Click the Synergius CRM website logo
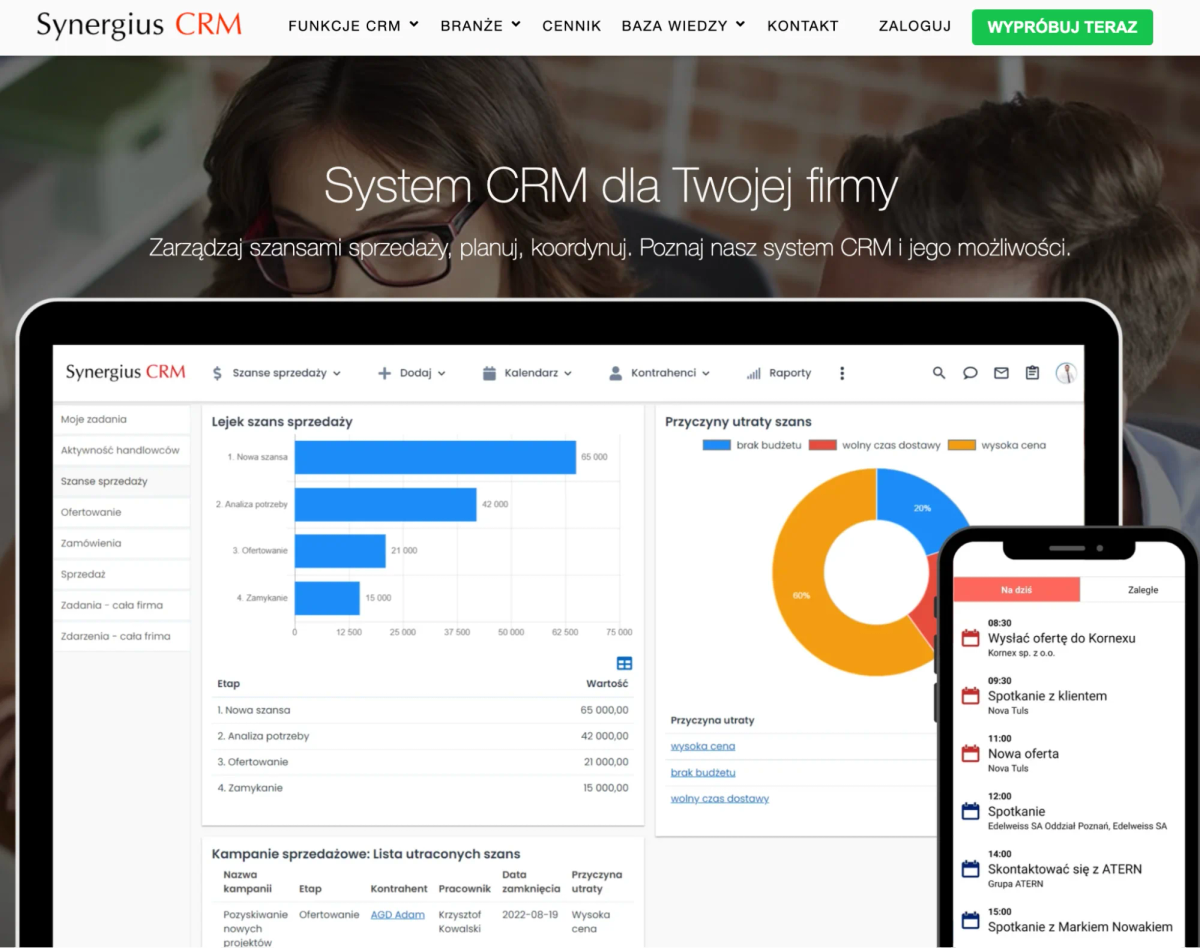This screenshot has width=1200, height=948. click(139, 25)
